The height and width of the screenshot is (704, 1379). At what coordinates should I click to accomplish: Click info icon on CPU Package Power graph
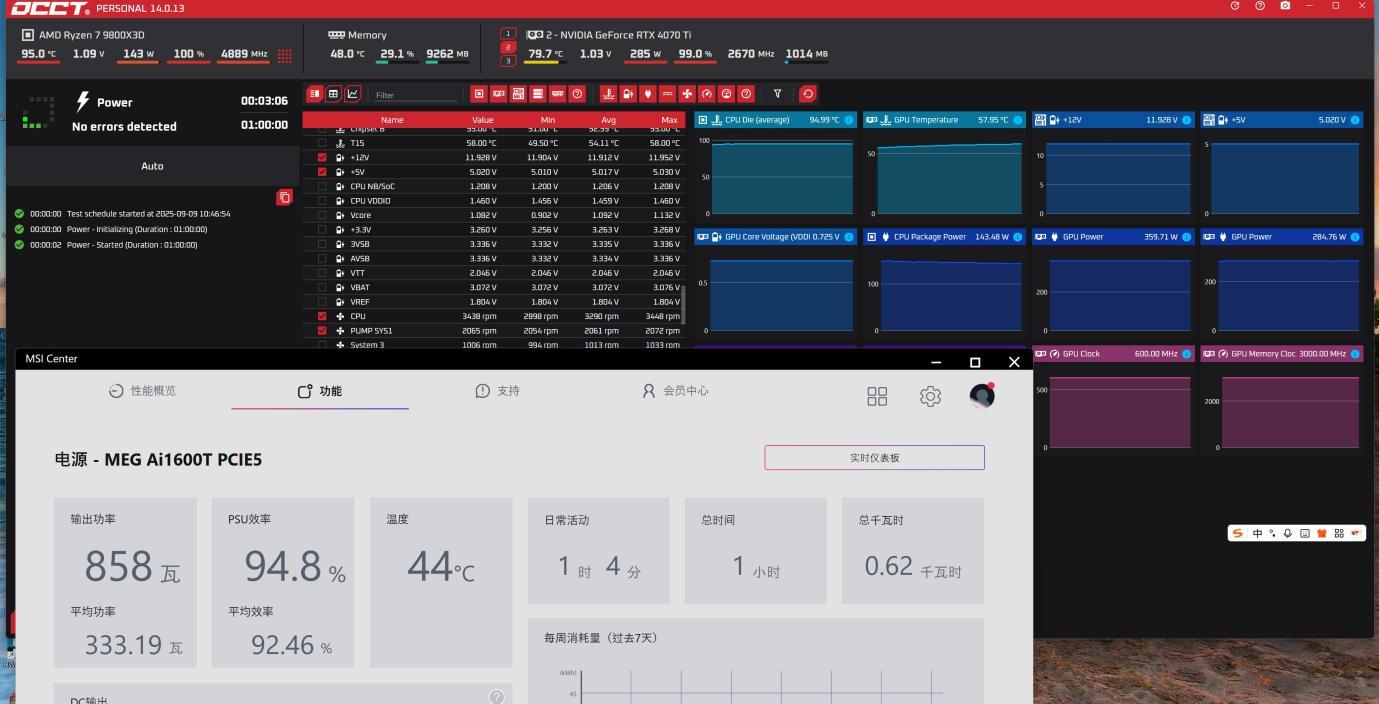click(x=1018, y=237)
